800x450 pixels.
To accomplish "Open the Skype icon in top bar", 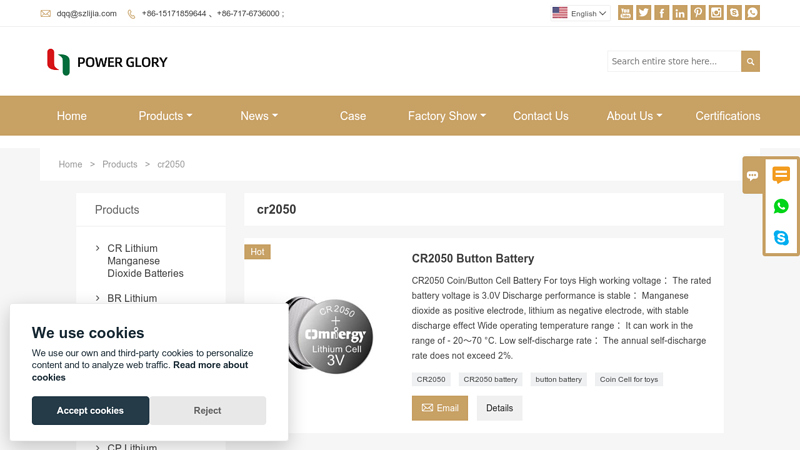I will [734, 13].
